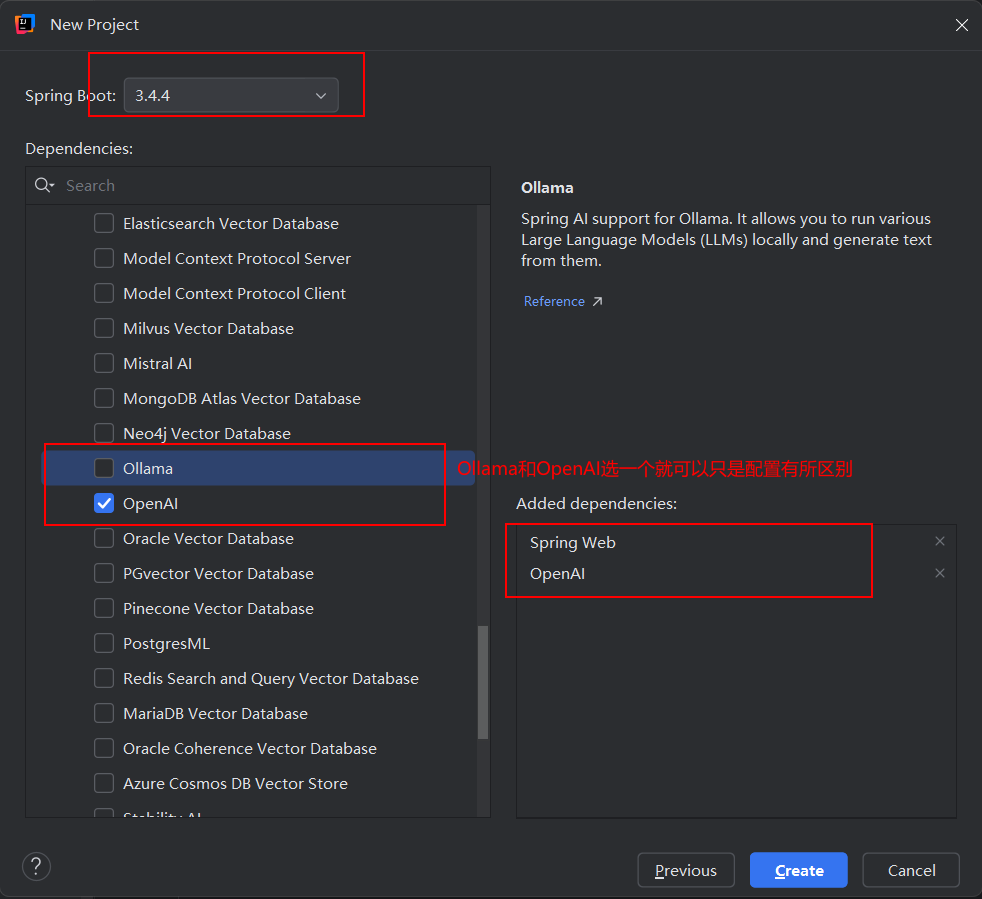
Task: Enable Oracle Coherence Vector Database checkbox
Action: coord(104,749)
